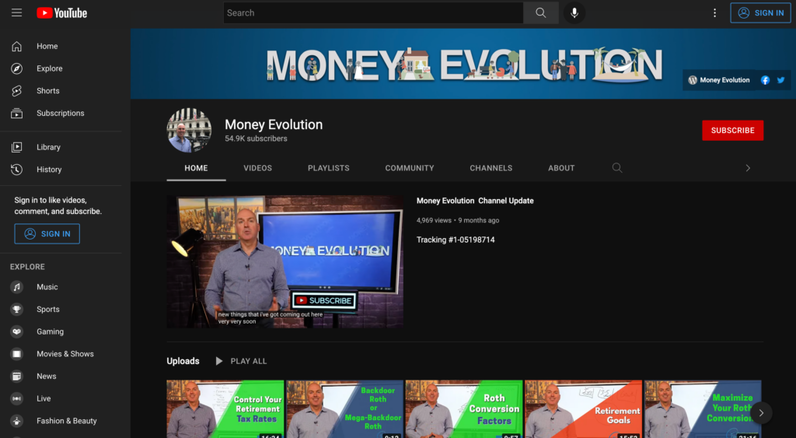Image resolution: width=796 pixels, height=438 pixels.
Task: Open Control Your Retirement Tax Rates thumbnail
Action: click(x=225, y=409)
